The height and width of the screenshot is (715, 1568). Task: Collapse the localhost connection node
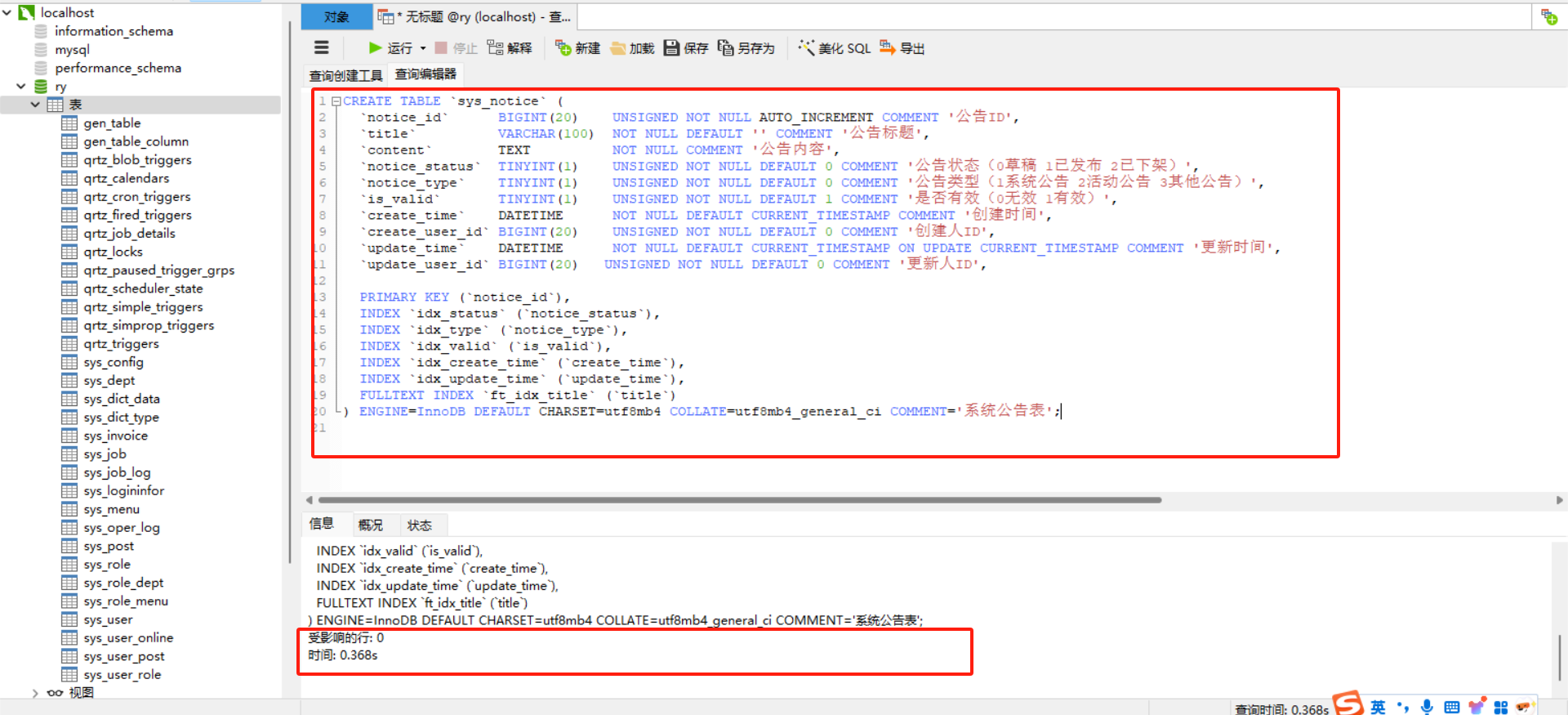[x=7, y=12]
